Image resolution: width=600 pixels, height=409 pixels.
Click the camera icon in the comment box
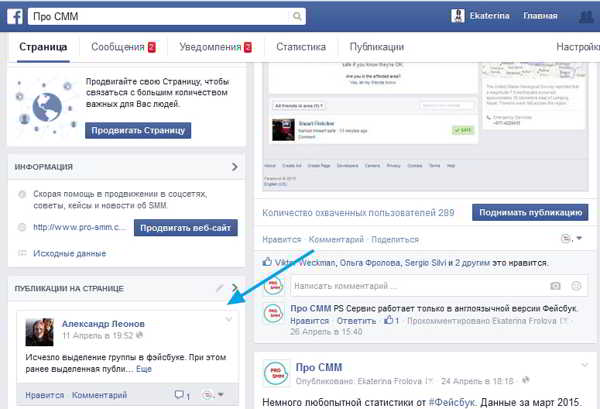(x=555, y=286)
